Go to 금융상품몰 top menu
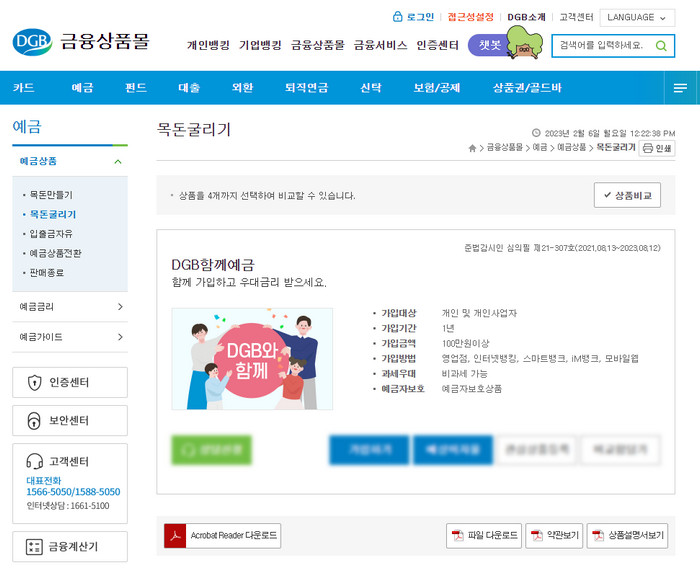The image size is (700, 576). coord(317,45)
